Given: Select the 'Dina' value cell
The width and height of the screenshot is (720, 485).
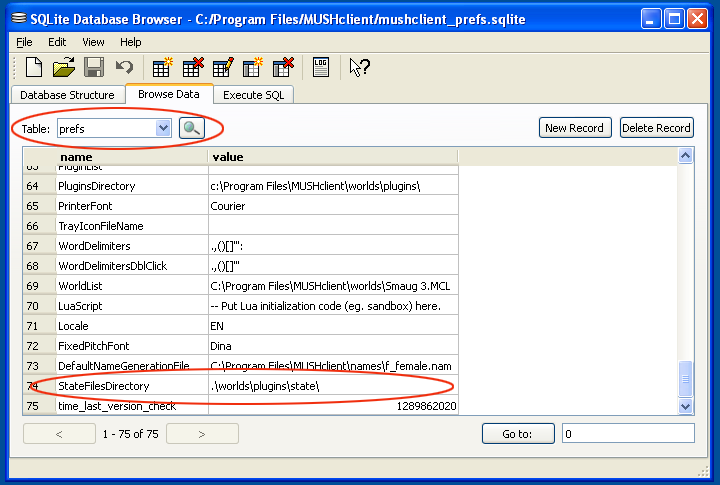Looking at the screenshot, I should pyautogui.click(x=333, y=346).
